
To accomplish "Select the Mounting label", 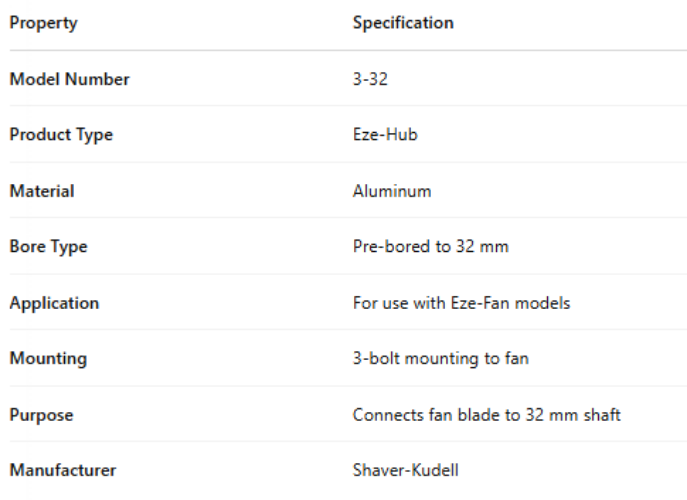I will tap(48, 358).
